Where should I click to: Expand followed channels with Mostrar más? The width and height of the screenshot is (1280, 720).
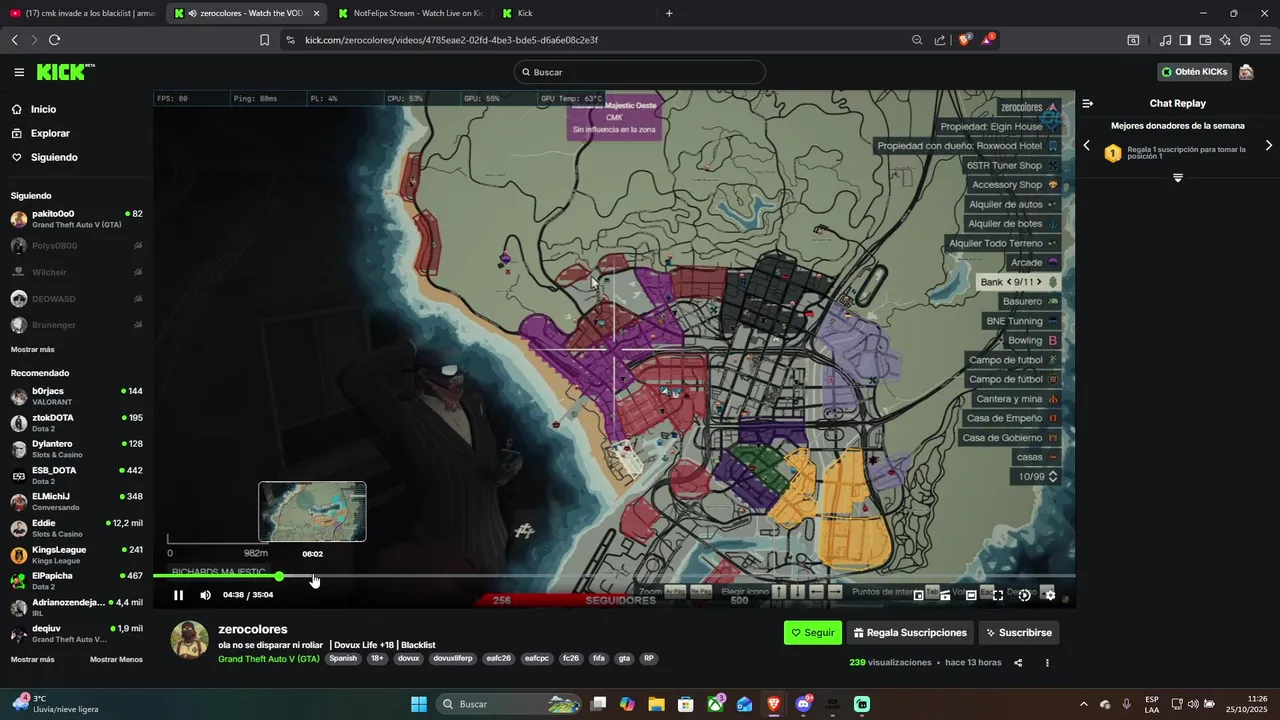(33, 349)
